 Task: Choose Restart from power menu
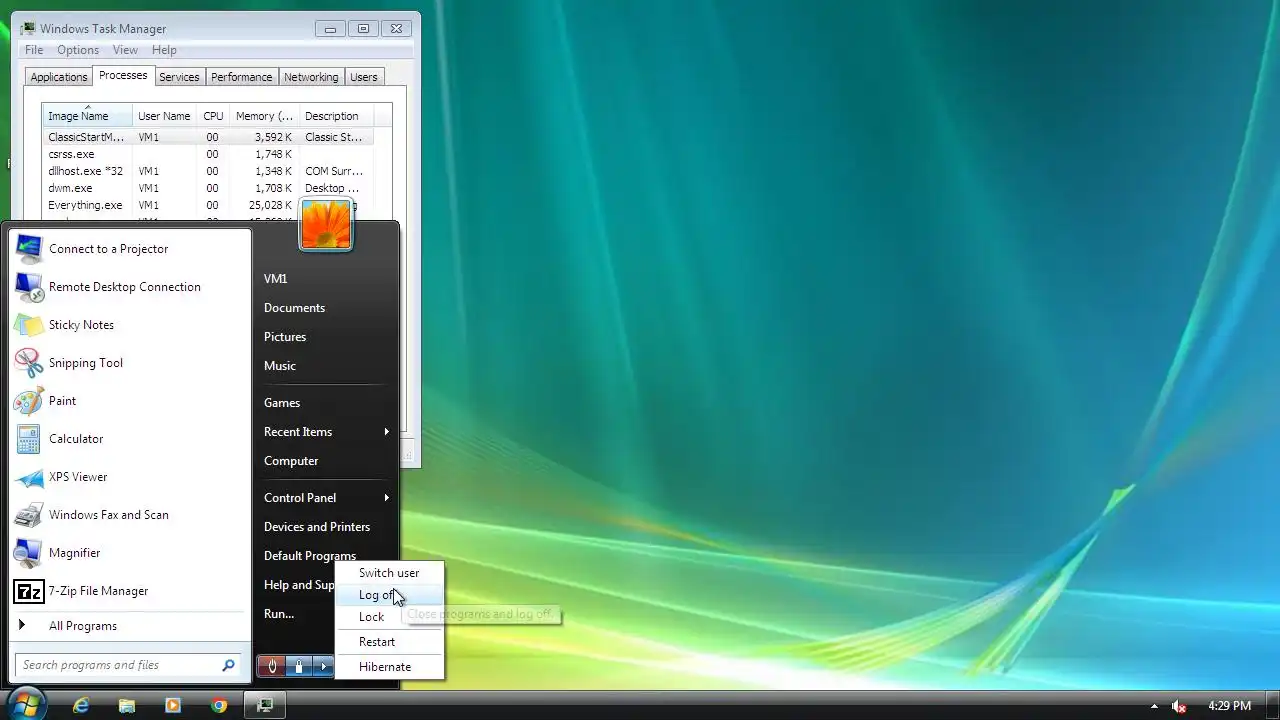click(389, 642)
